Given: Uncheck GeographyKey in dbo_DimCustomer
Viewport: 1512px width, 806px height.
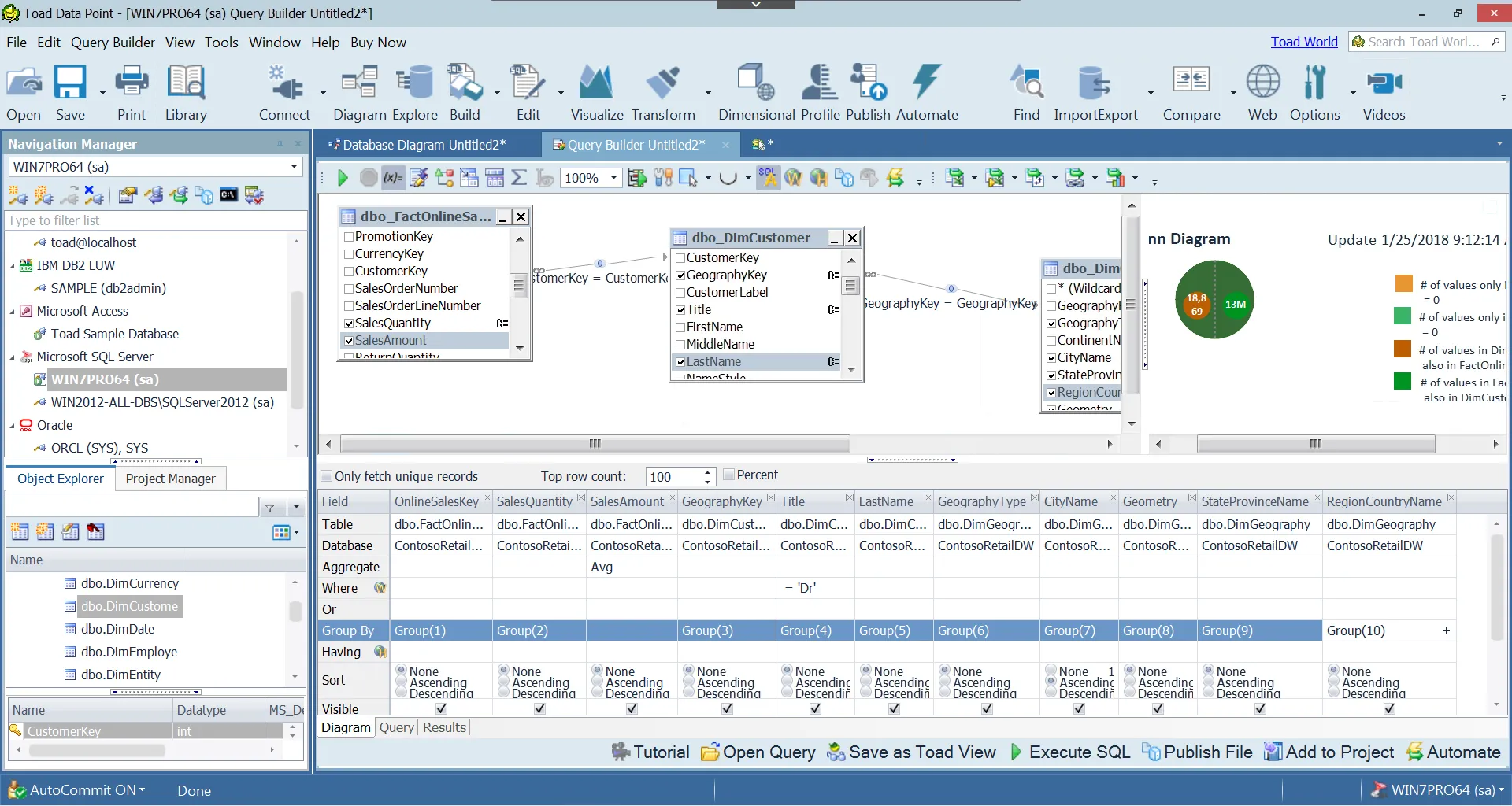Looking at the screenshot, I should click(x=680, y=275).
